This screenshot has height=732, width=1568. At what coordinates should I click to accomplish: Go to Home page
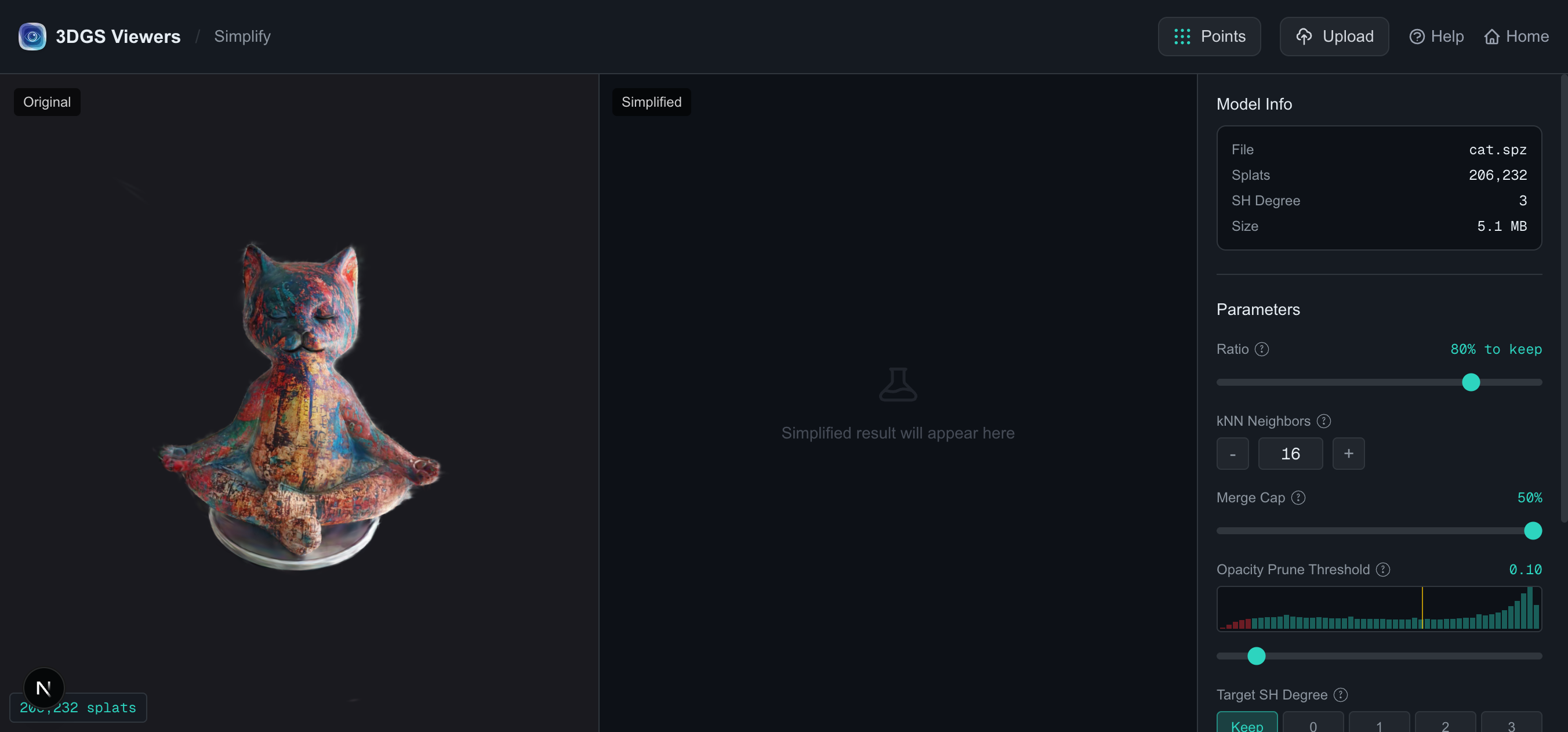pos(1516,37)
